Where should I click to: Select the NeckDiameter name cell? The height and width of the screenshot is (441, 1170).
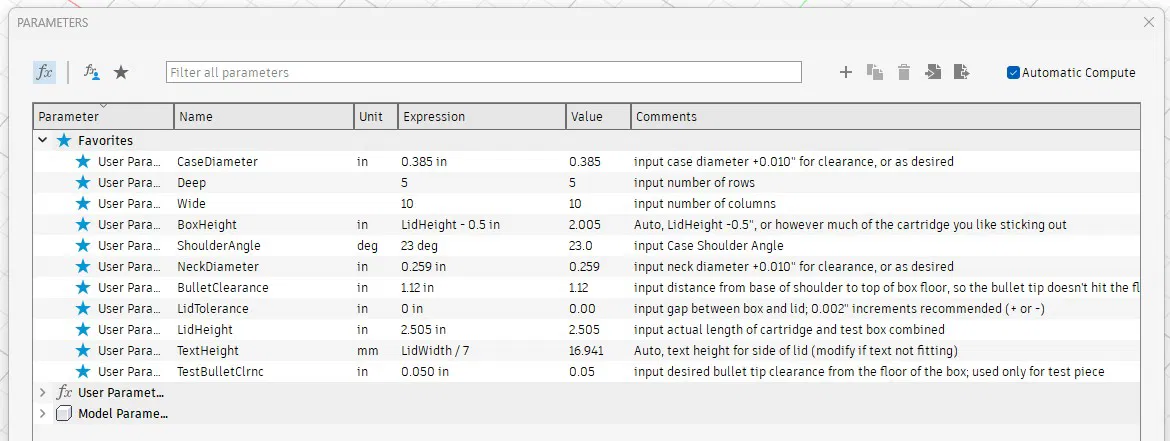click(218, 266)
